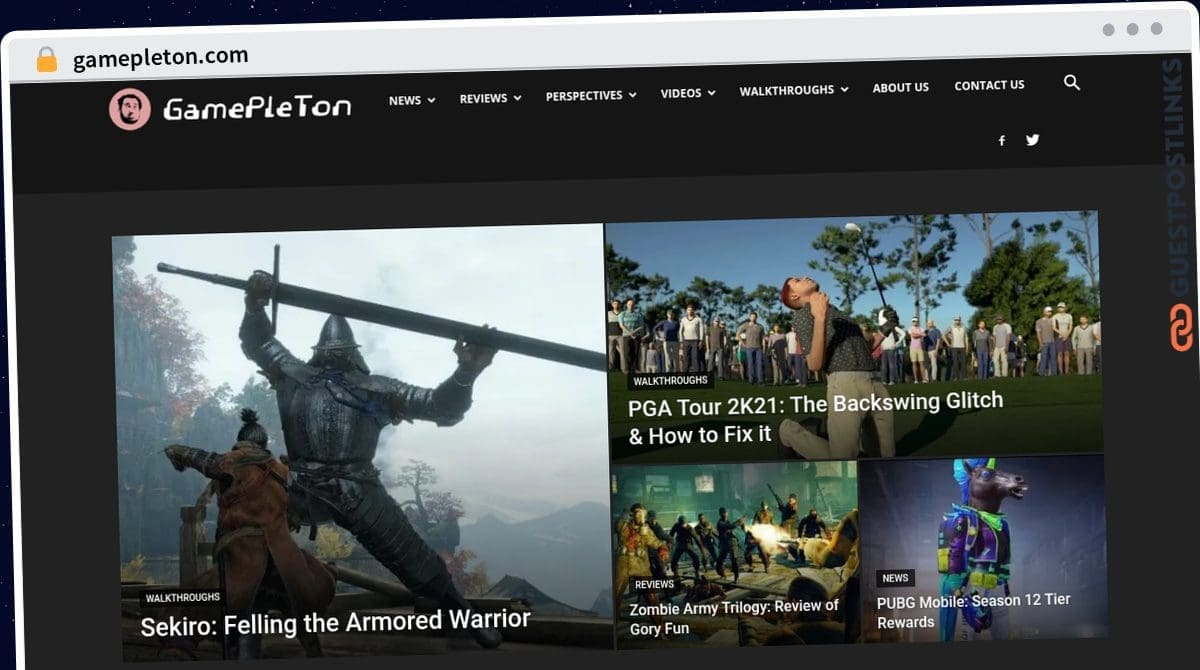The height and width of the screenshot is (670, 1200).
Task: Open the search magnifier icon
Action: pyautogui.click(x=1072, y=83)
